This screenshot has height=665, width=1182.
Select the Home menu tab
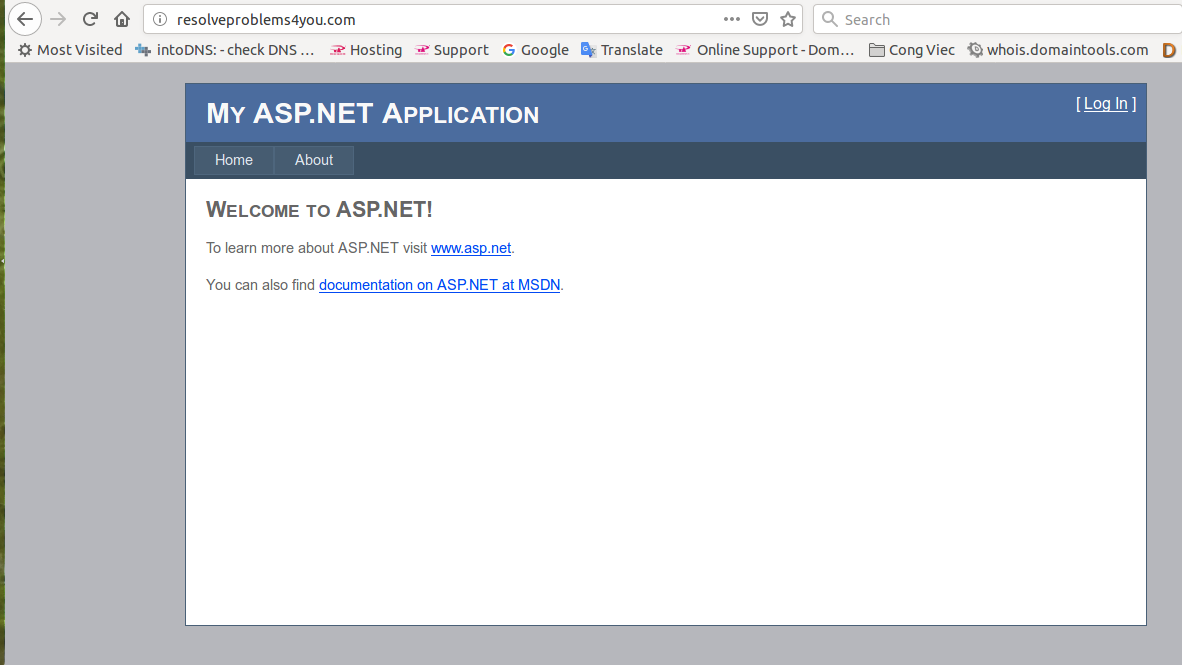click(234, 160)
